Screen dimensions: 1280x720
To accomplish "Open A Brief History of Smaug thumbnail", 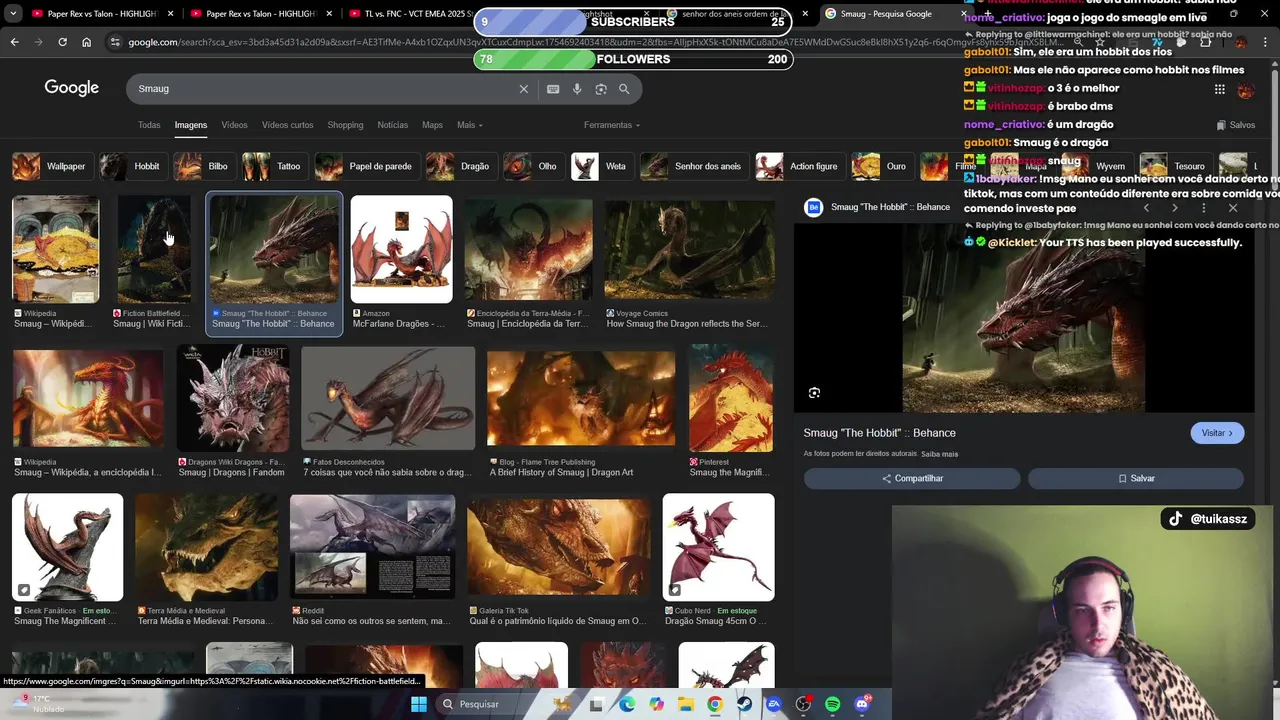I will click(x=580, y=398).
